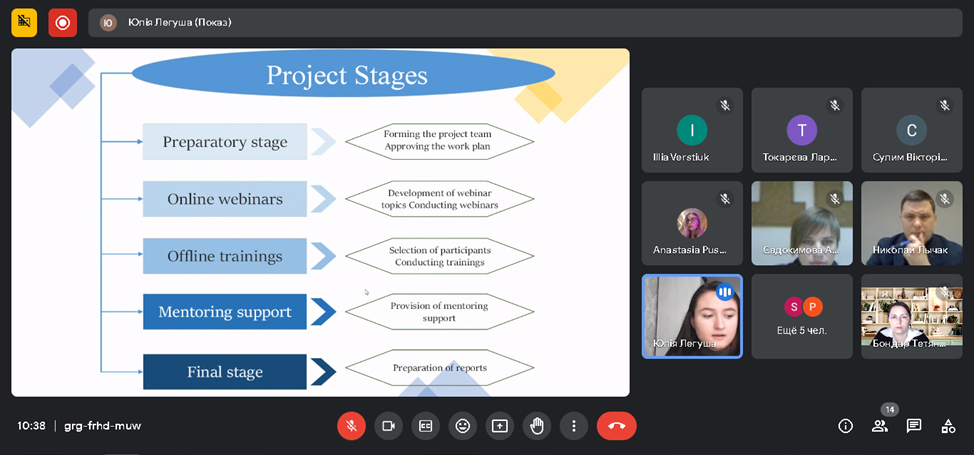The height and width of the screenshot is (455, 974).
Task: Click the yellow icon at top left
Action: pyautogui.click(x=24, y=22)
